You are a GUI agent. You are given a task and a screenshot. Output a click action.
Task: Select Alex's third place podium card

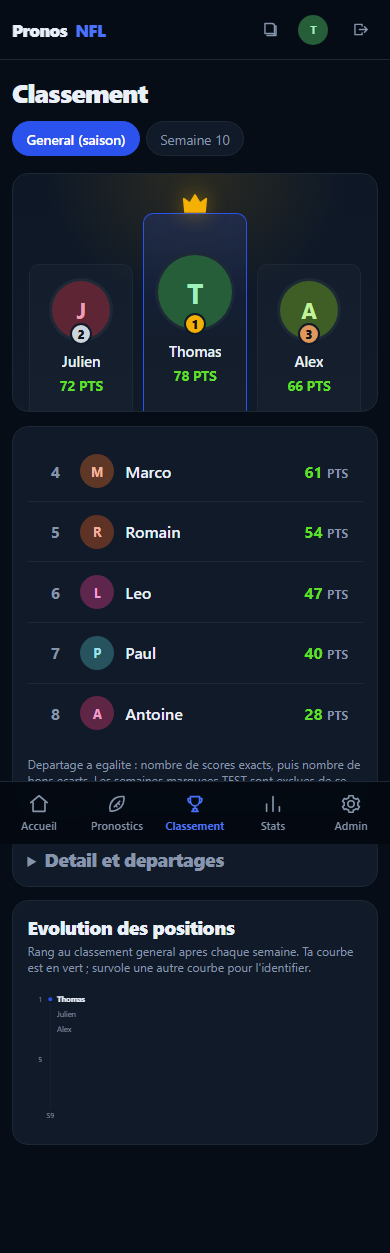coord(309,337)
